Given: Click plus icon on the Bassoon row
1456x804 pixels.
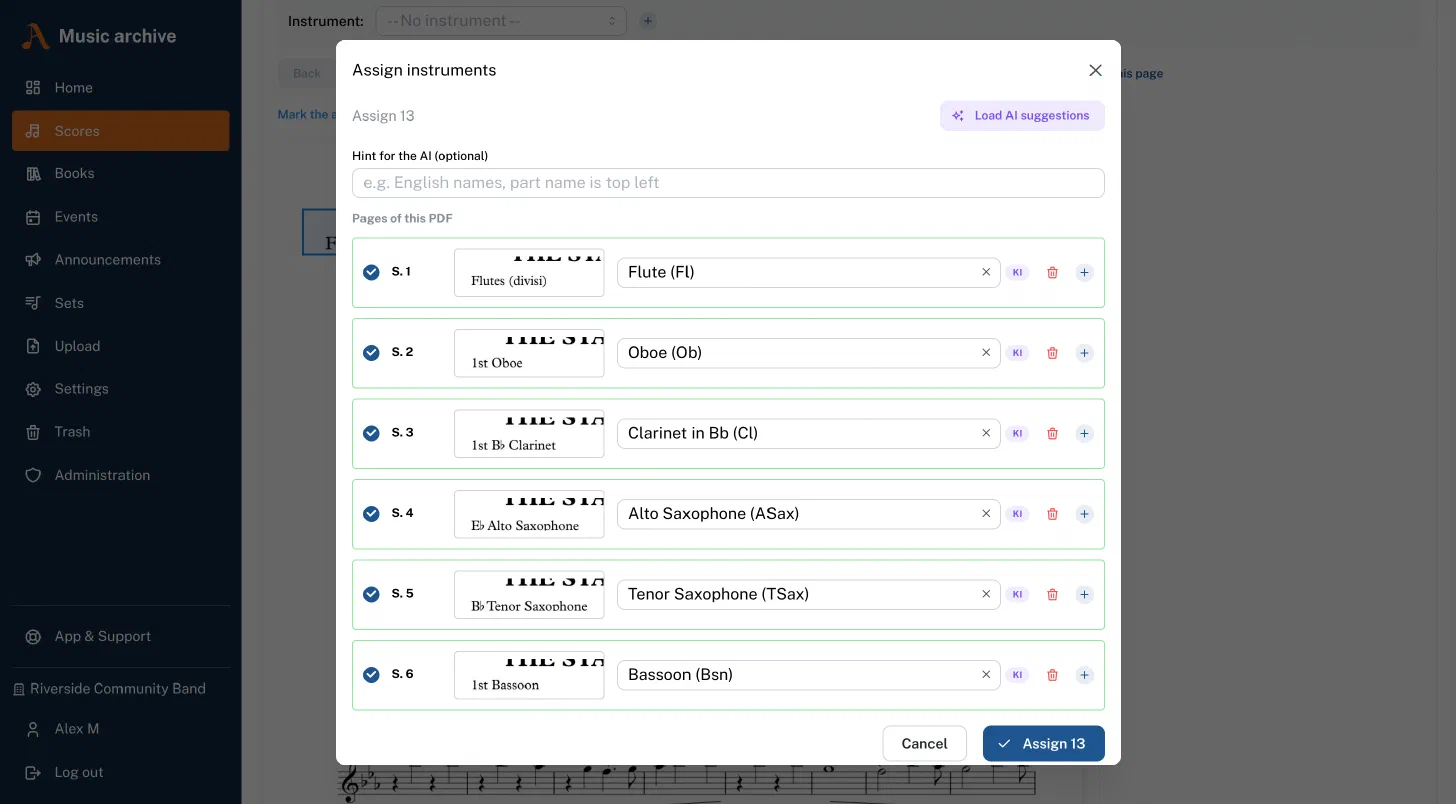Looking at the screenshot, I should click(1084, 675).
